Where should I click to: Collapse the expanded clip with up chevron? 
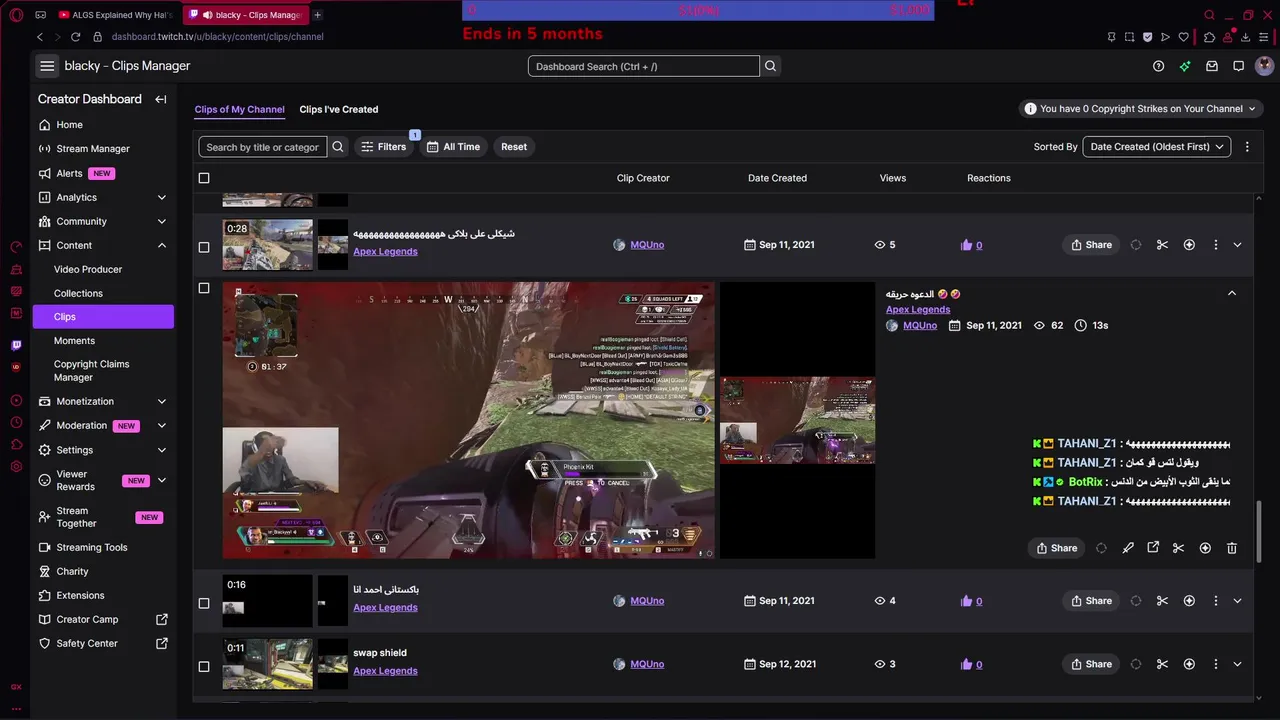[x=1232, y=293]
